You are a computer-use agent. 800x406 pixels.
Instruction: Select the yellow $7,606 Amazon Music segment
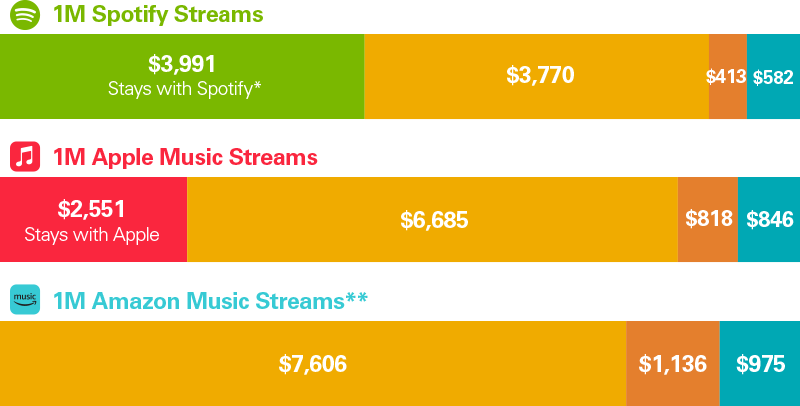click(x=312, y=364)
